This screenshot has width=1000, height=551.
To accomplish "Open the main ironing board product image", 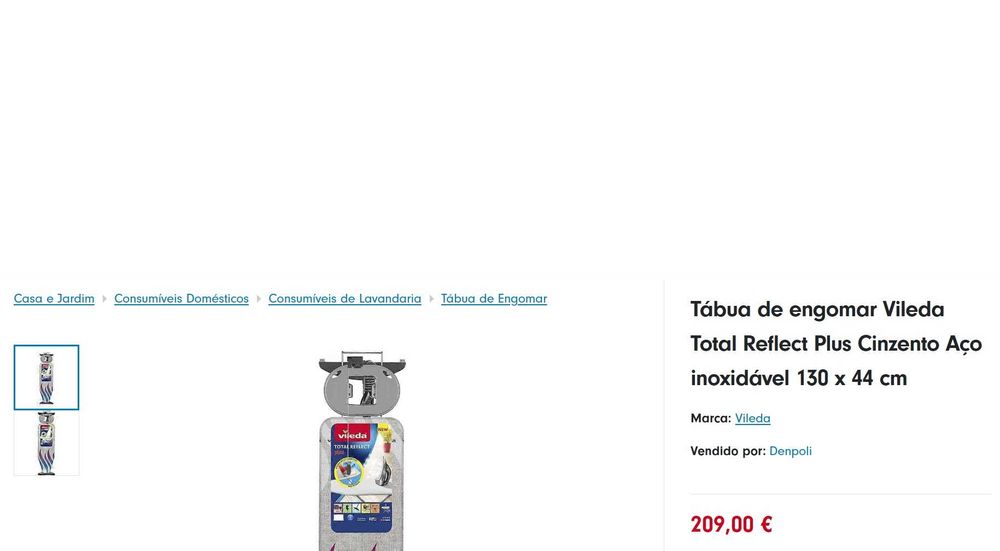I will (362, 450).
